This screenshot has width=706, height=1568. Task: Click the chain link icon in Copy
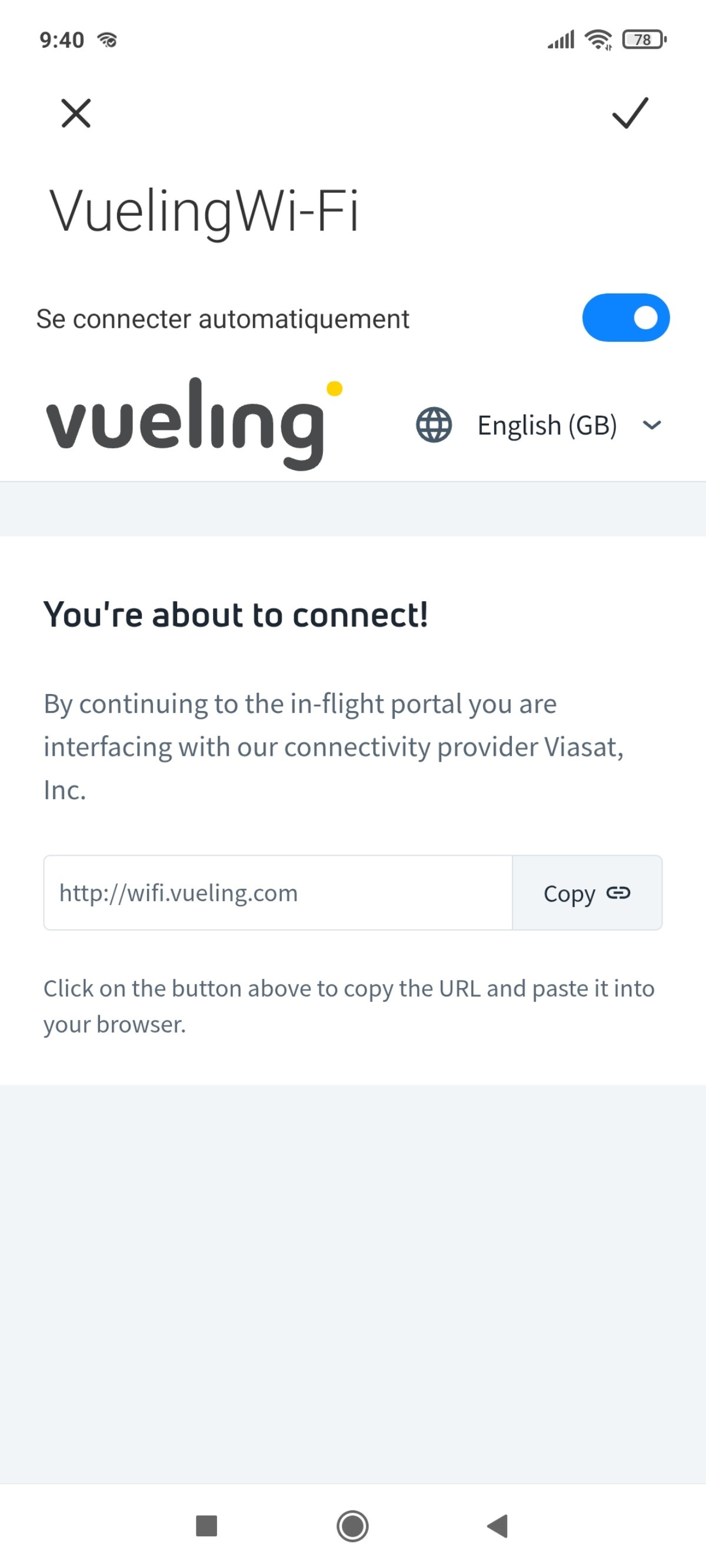click(x=618, y=893)
